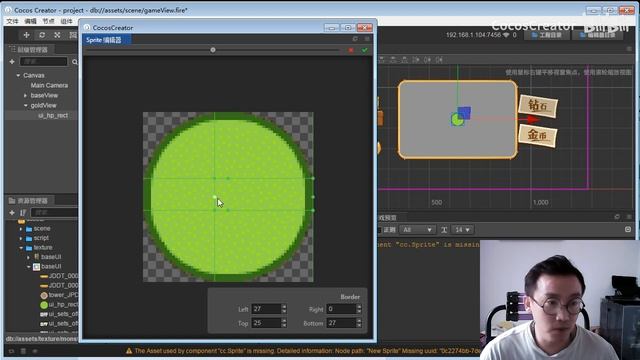Screen dimensions: 640x360
Task: Click trash icon in bottom status bar
Action: coord(23,351)
